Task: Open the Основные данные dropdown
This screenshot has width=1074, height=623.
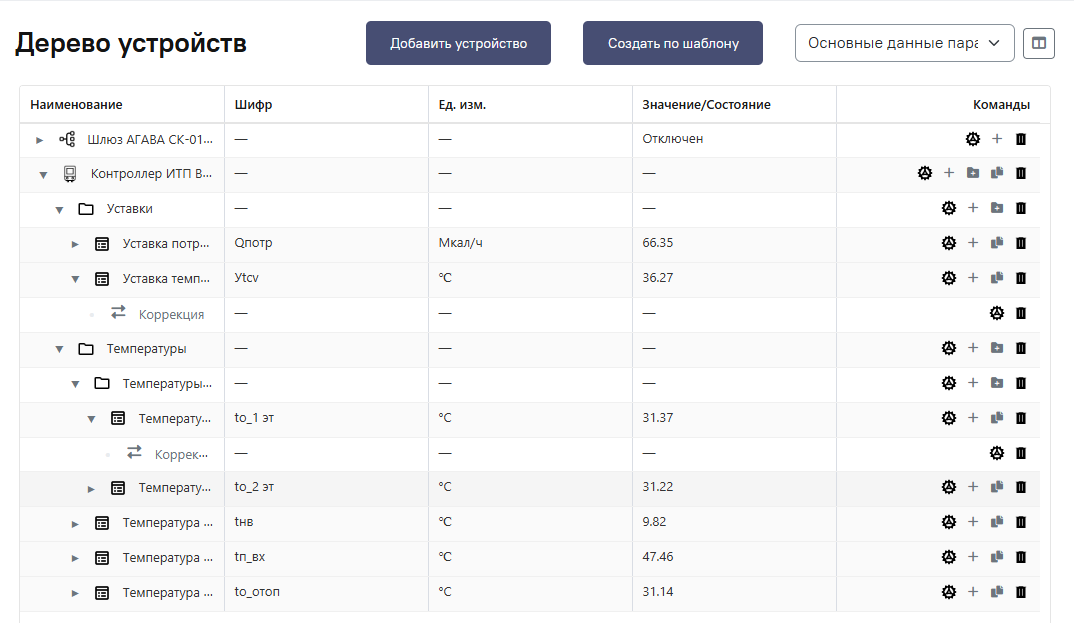Action: 904,43
